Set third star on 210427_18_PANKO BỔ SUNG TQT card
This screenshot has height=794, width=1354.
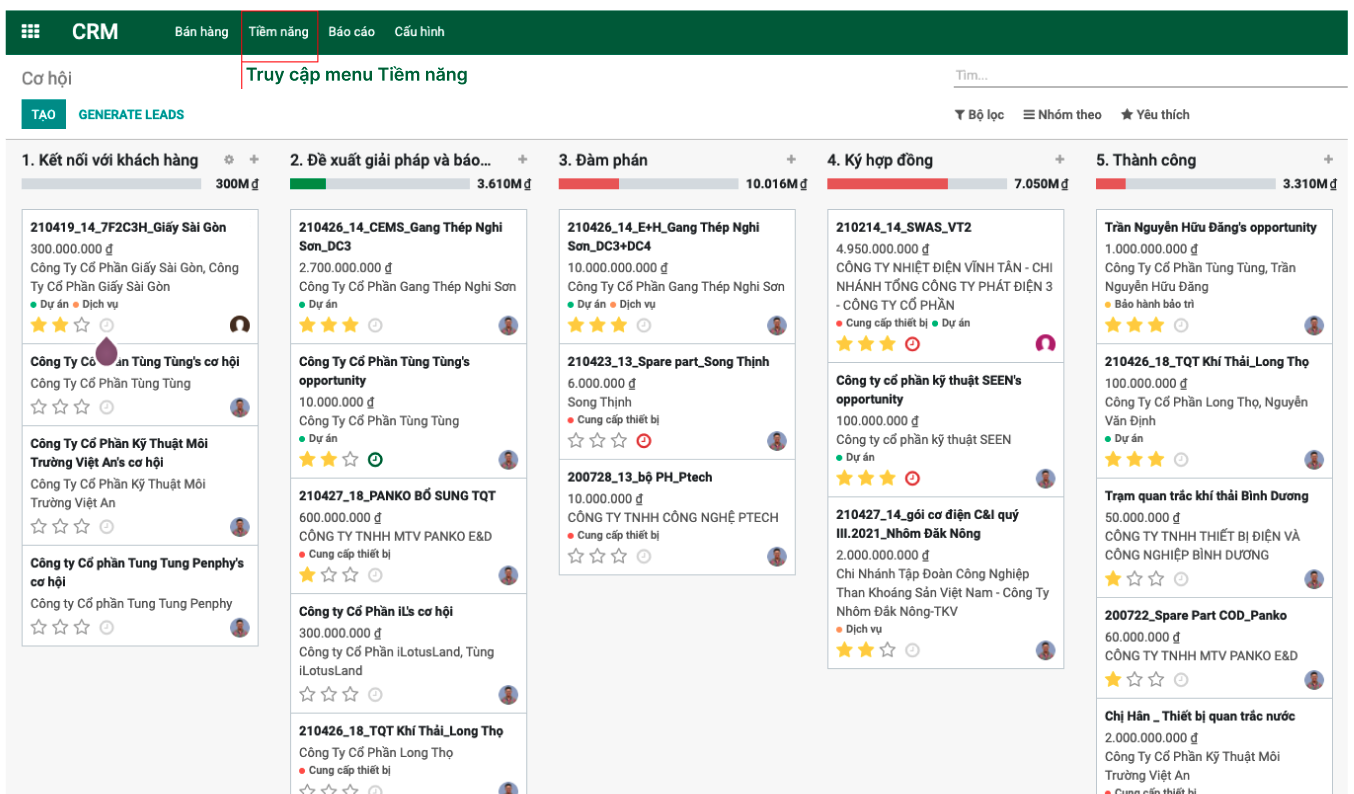[351, 575]
